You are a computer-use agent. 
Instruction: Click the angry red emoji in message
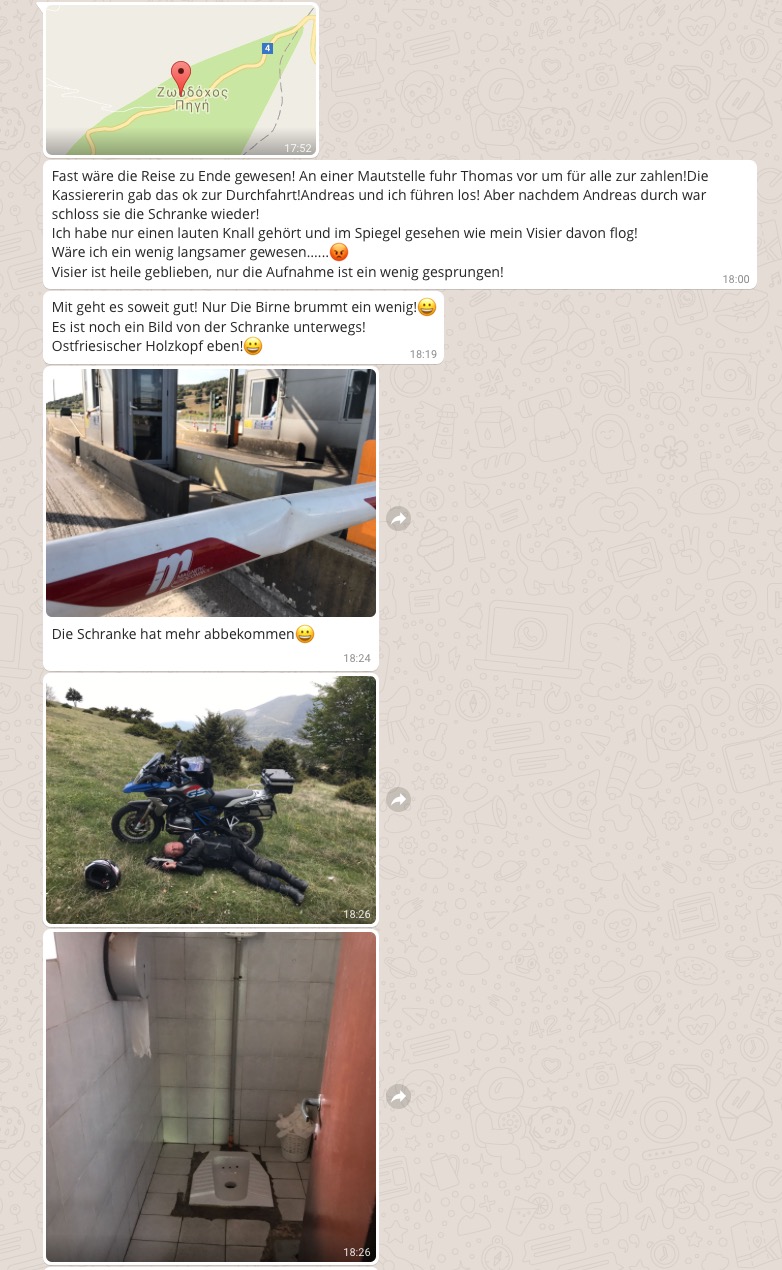pos(339,252)
